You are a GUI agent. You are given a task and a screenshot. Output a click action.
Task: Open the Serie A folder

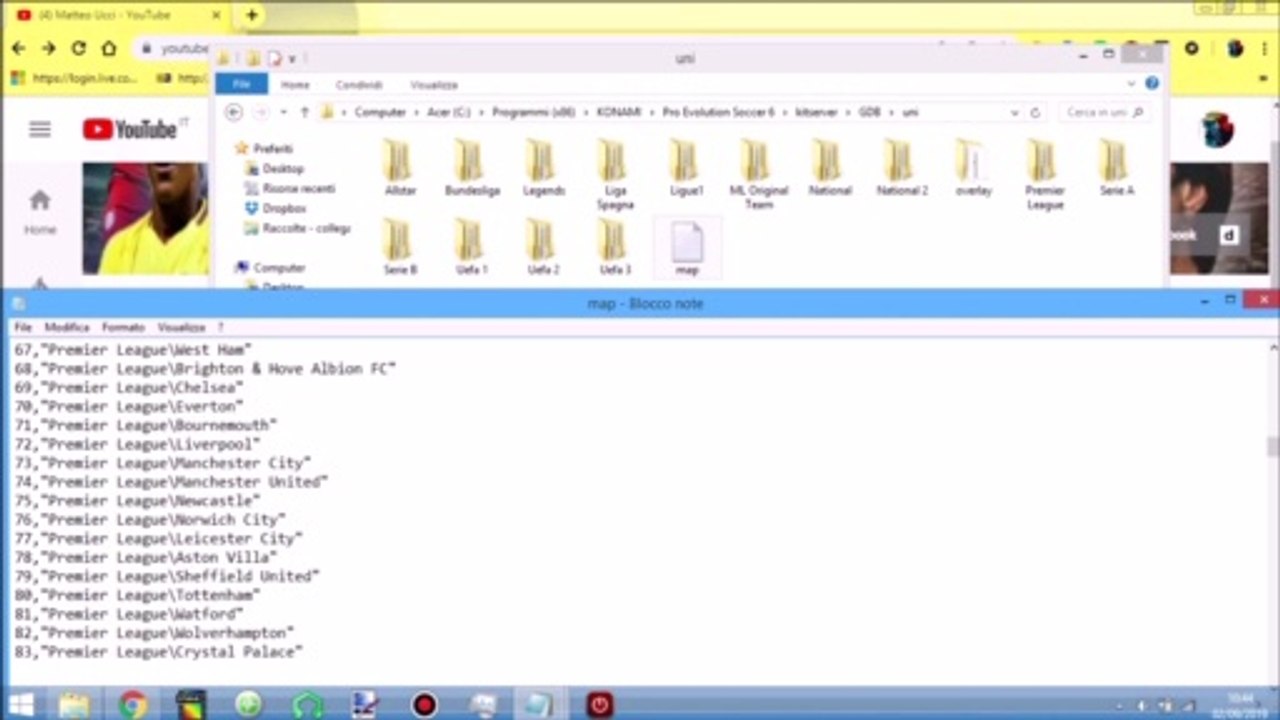point(1116,167)
